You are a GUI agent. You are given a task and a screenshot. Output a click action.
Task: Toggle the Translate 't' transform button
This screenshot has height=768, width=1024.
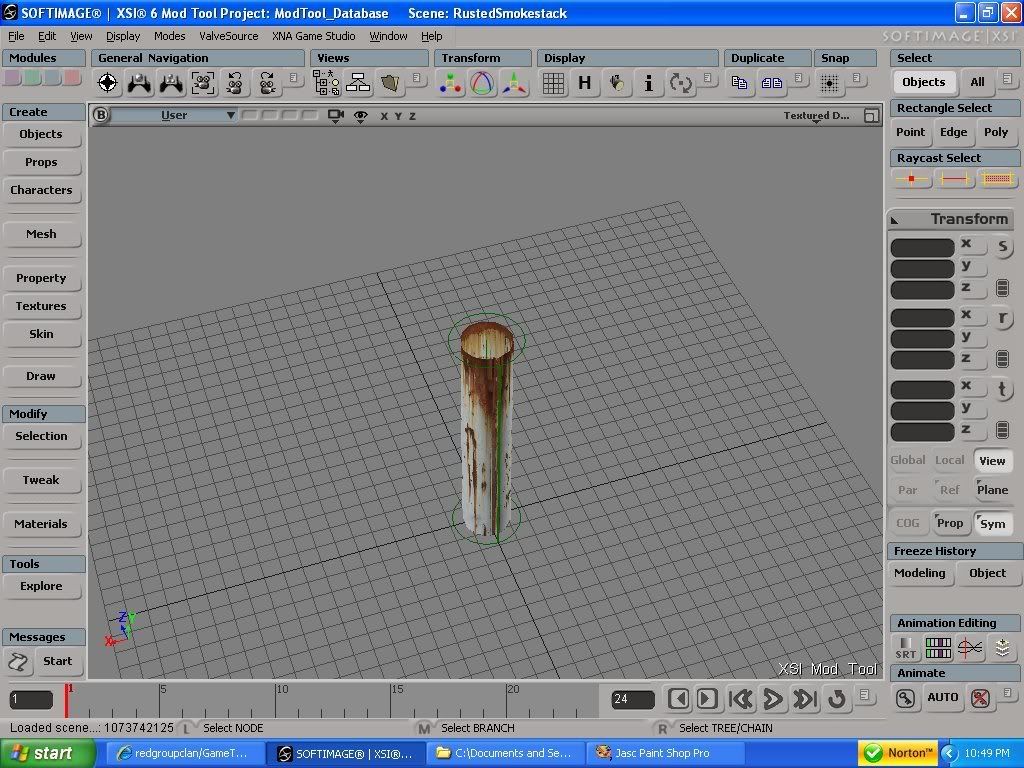point(1002,389)
